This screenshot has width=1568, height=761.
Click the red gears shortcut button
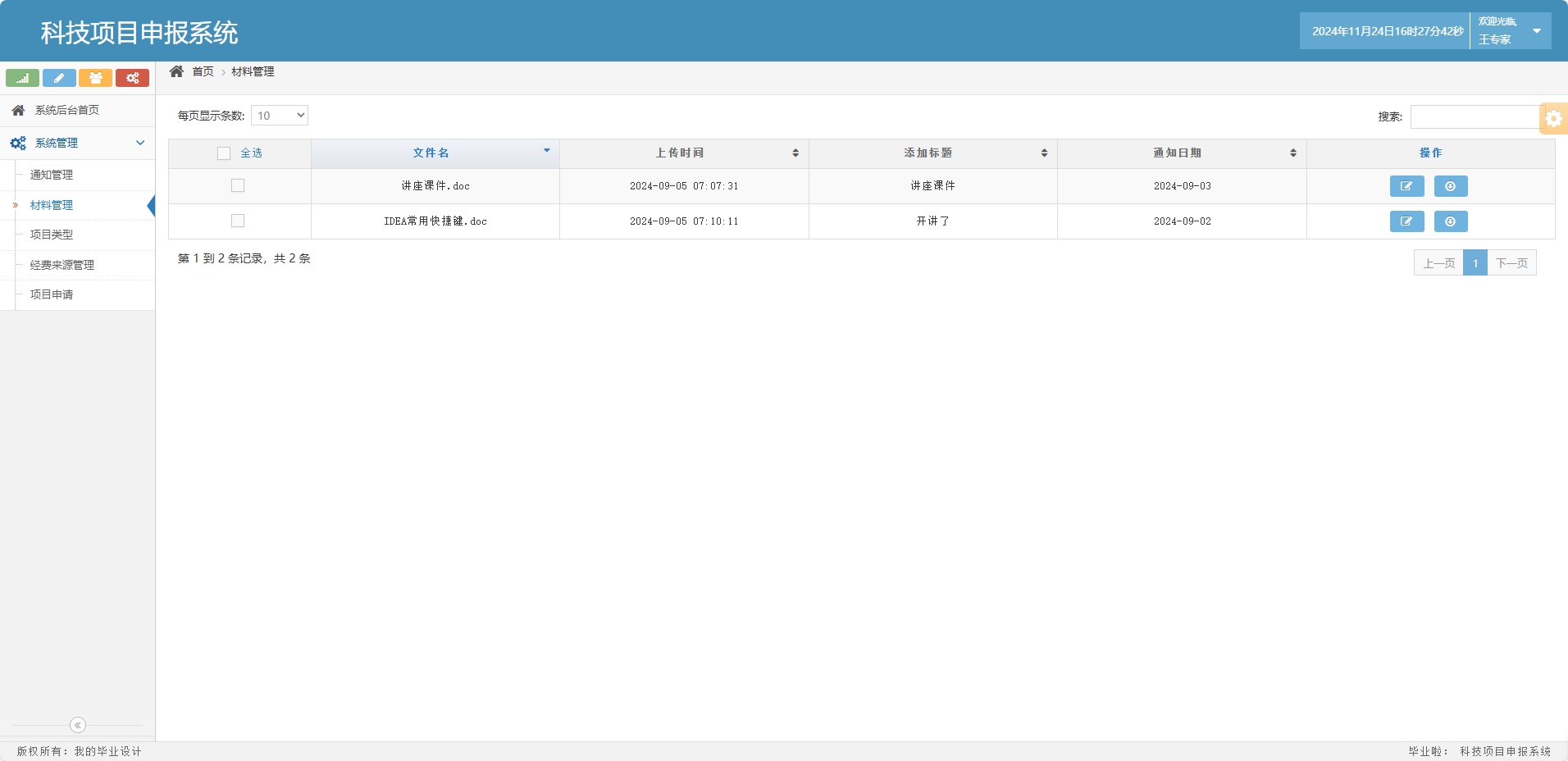132,78
